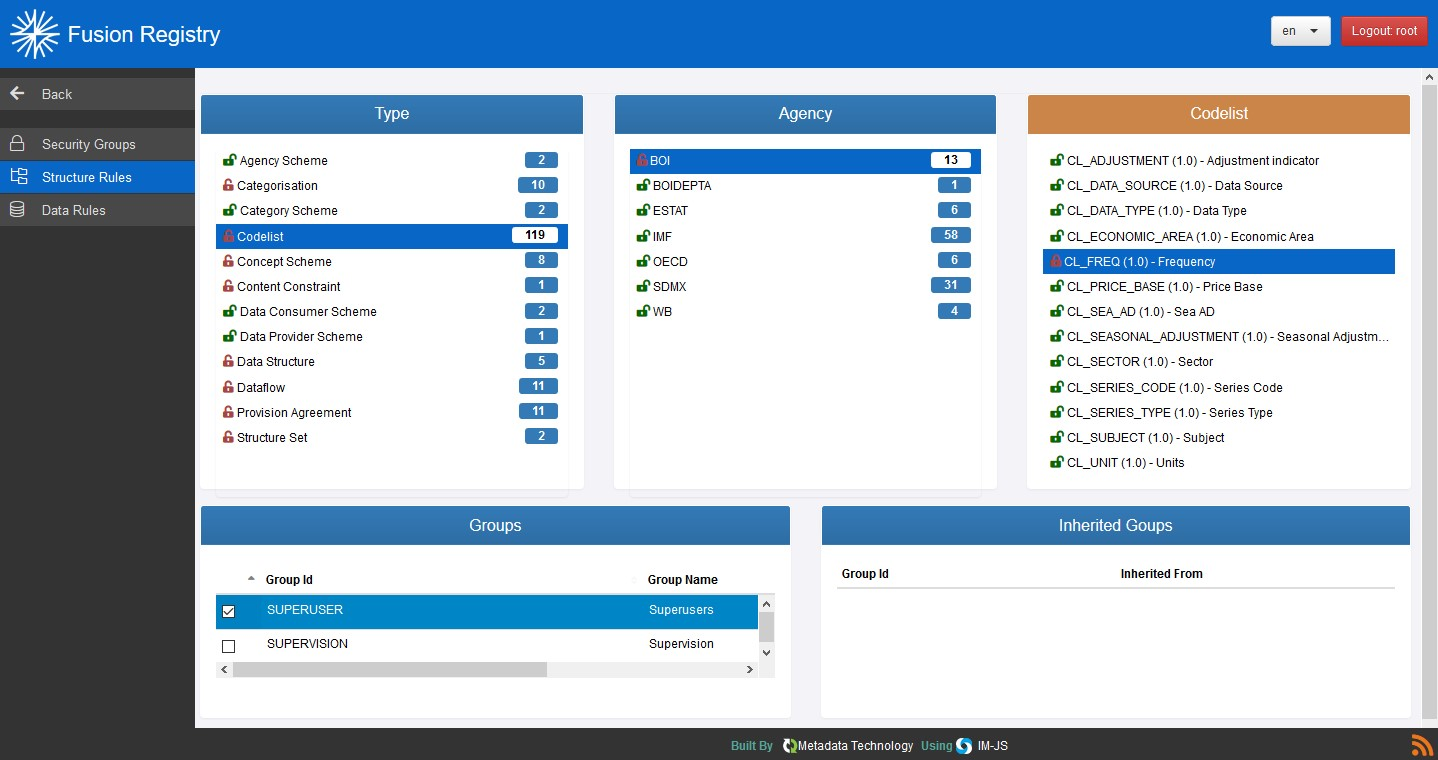Select Structure Rules in the sidebar
This screenshot has height=760, width=1438.
tap(87, 177)
